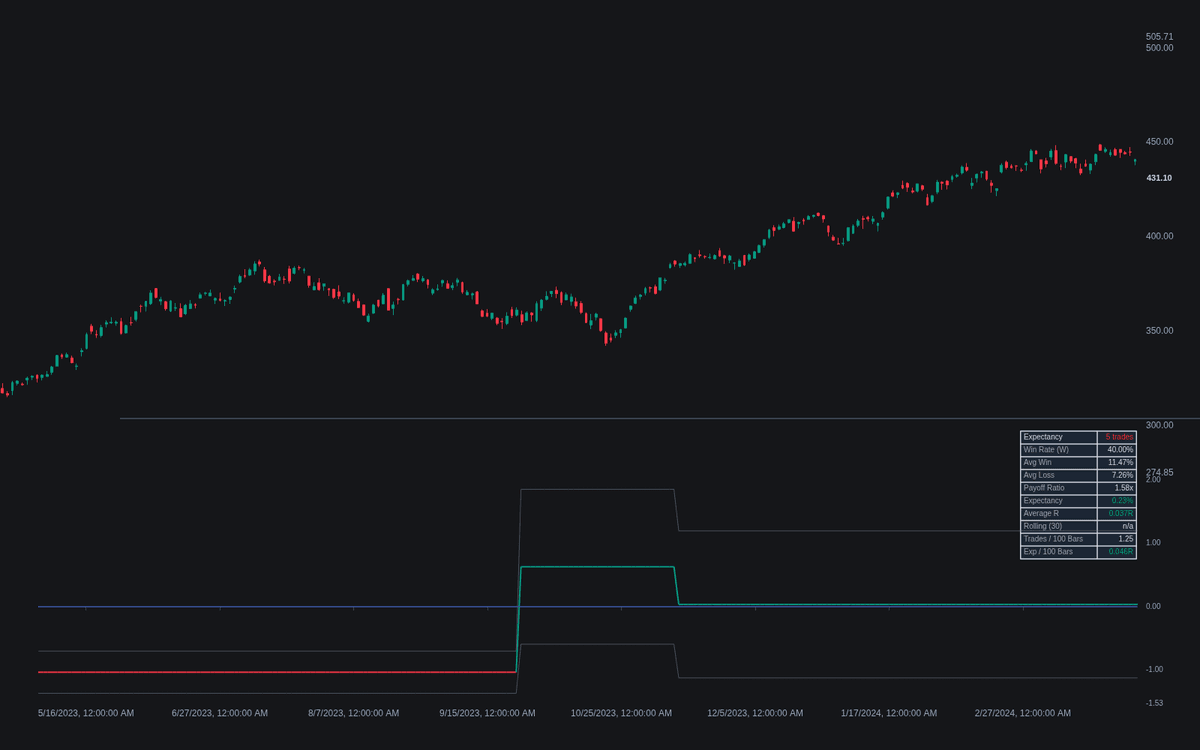
Task: Select the 5 trades header cell
Action: click(1117, 437)
